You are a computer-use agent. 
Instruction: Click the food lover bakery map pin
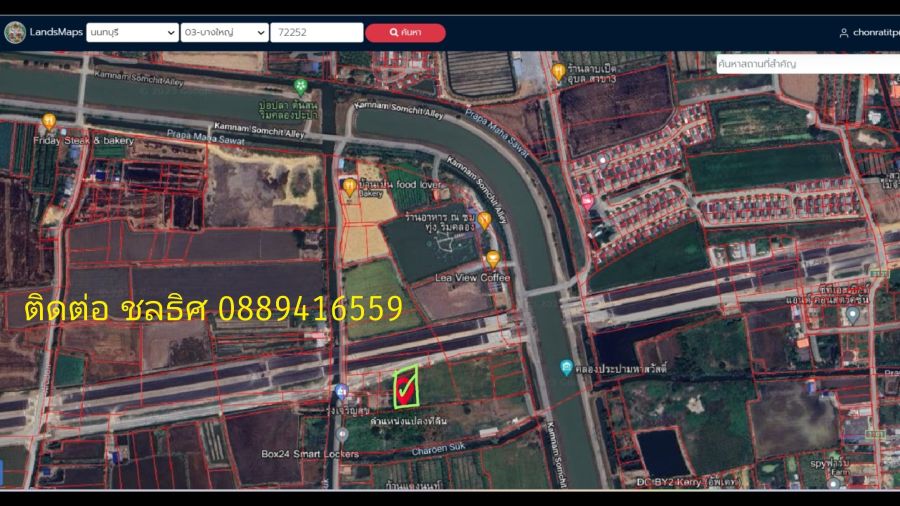point(349,186)
